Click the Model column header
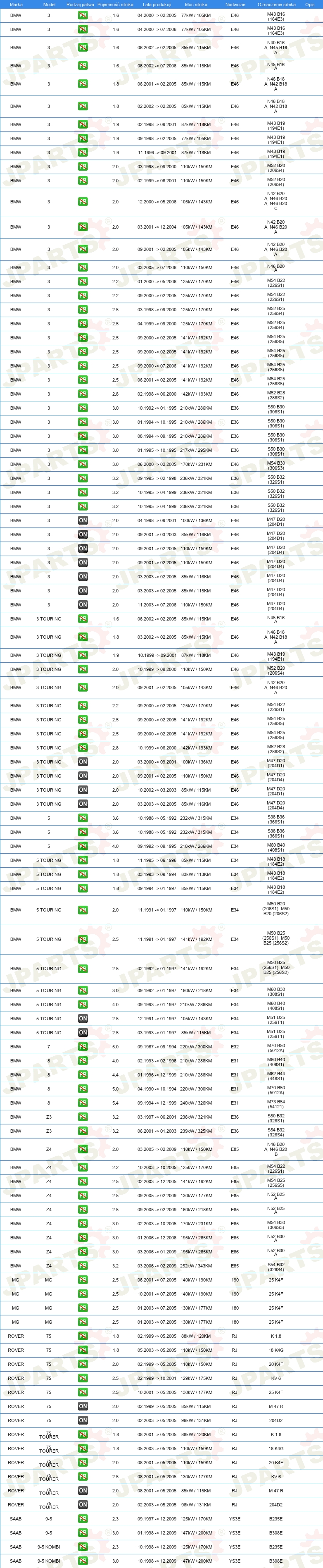 point(49,4)
